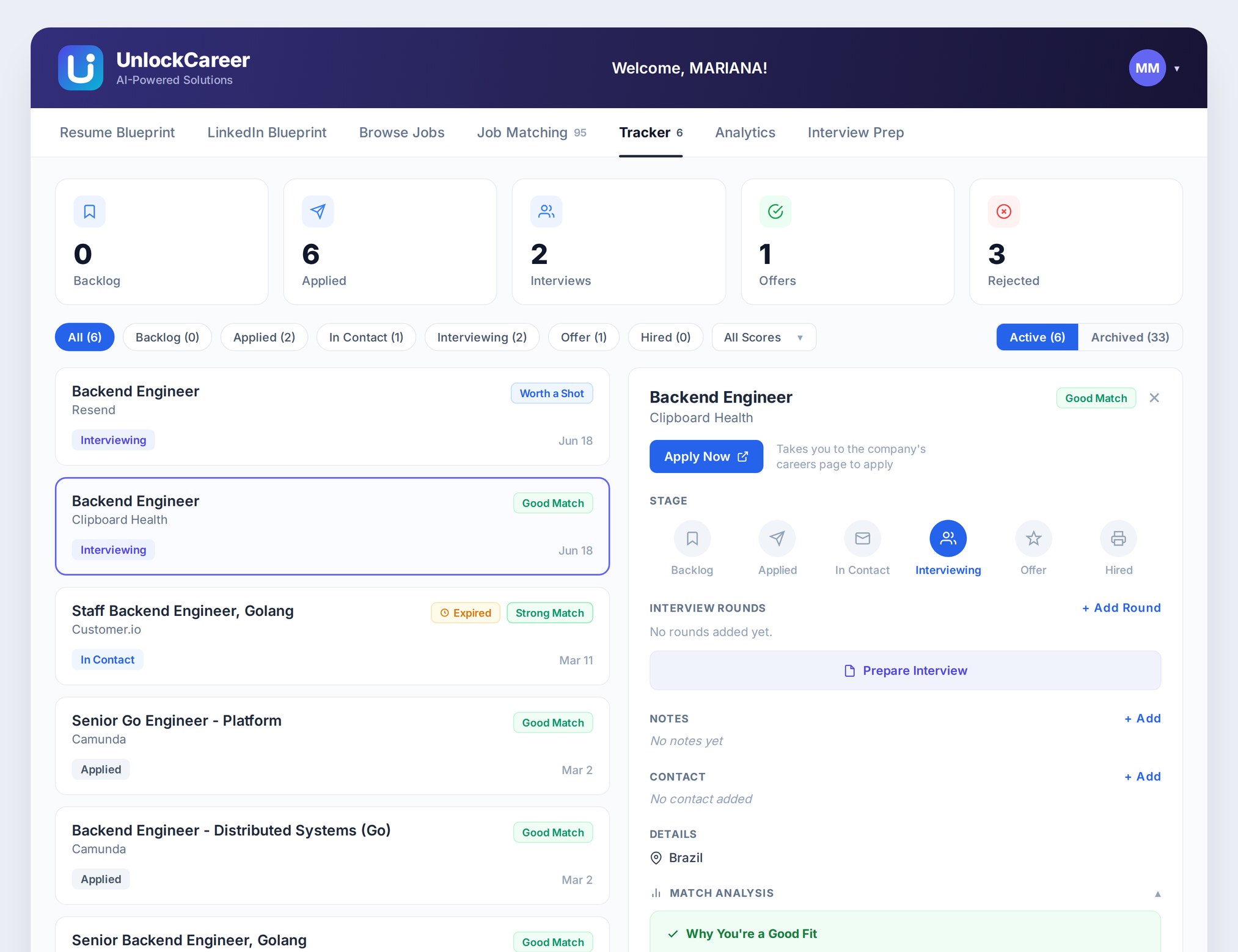
Task: Switch to Active (6) view
Action: point(1037,337)
